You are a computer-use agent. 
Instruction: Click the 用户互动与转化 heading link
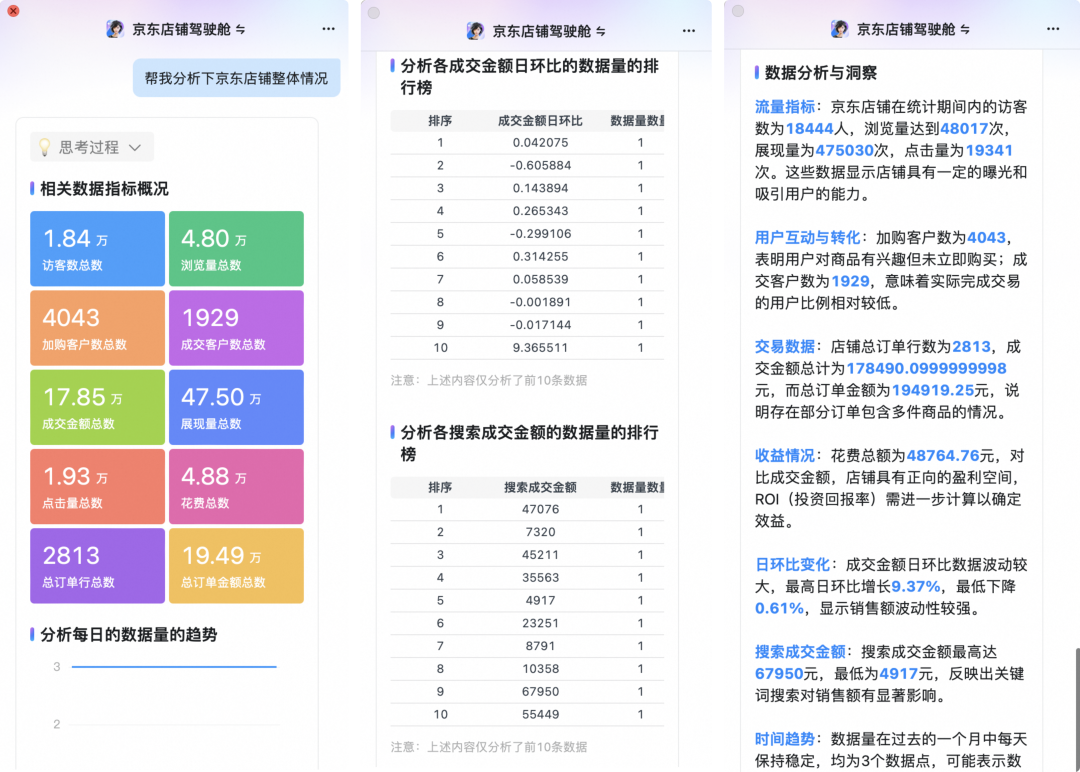pos(807,238)
